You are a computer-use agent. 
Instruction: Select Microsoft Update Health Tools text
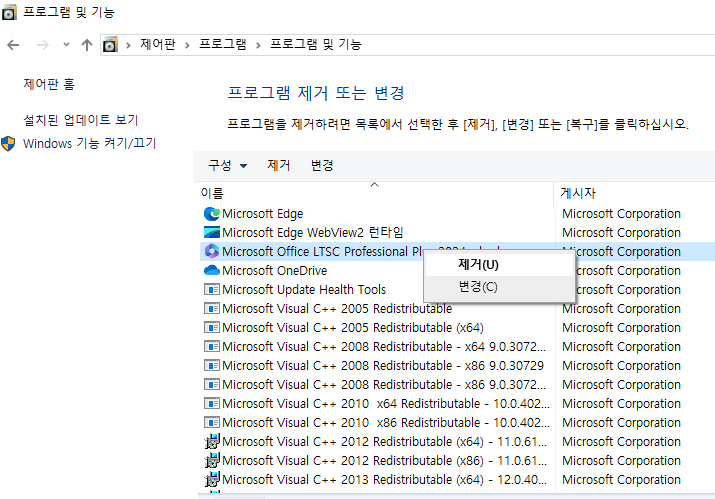[x=304, y=290]
